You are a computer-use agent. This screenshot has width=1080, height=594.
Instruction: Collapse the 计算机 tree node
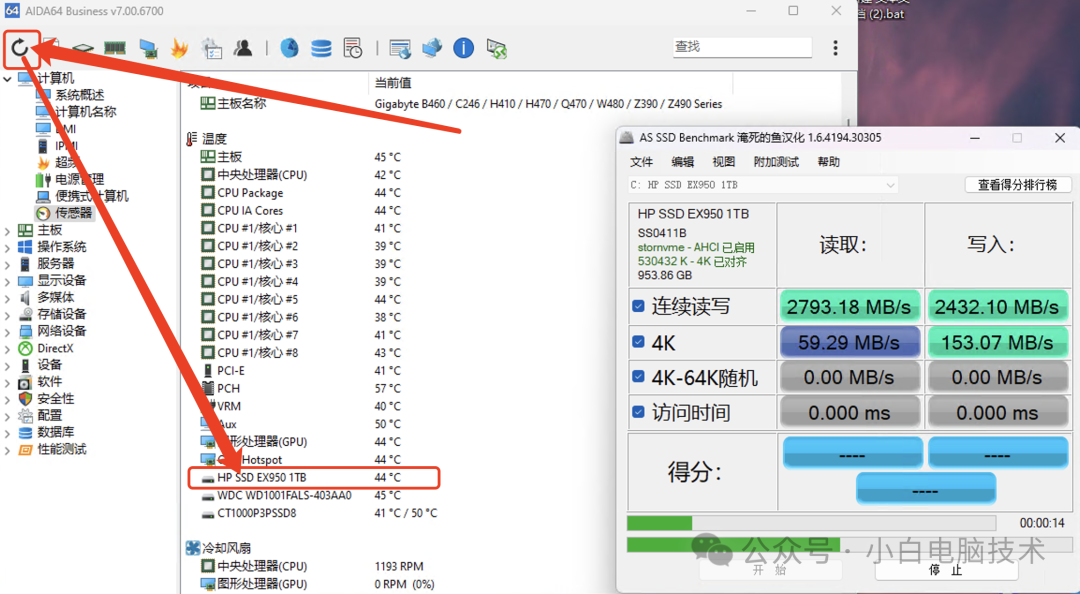pyautogui.click(x=8, y=79)
